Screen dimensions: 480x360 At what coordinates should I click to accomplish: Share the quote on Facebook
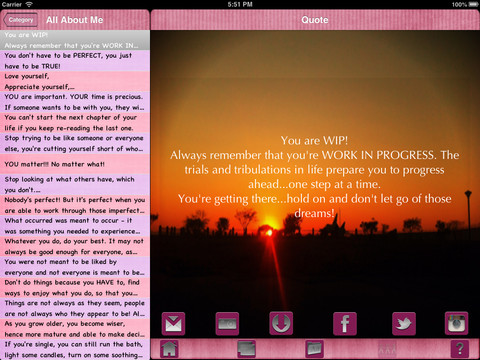345,323
